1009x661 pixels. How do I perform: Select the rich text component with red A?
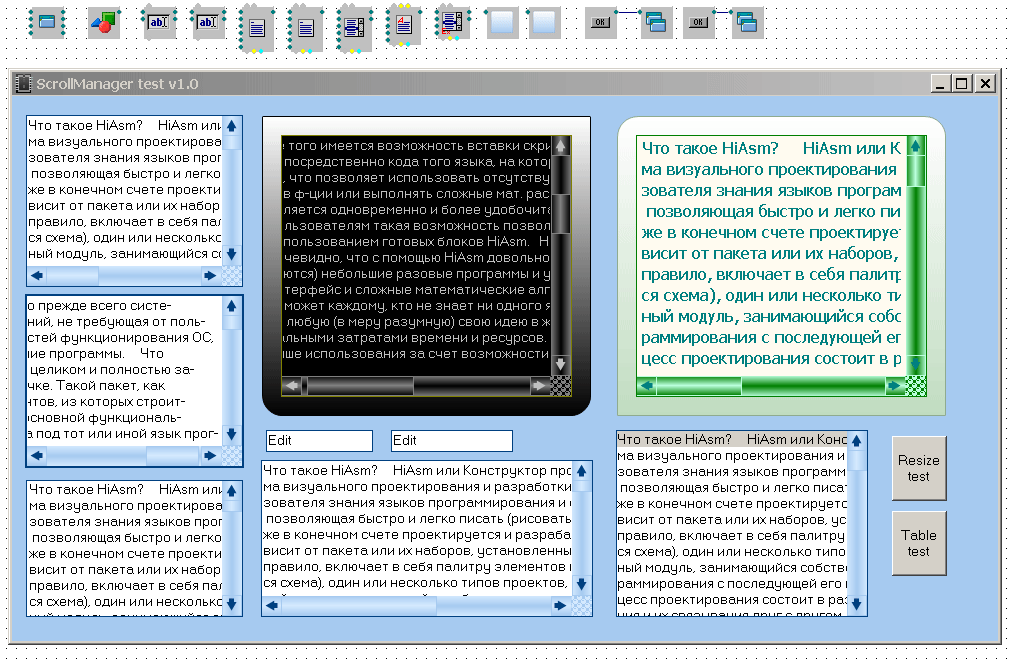(x=404, y=26)
